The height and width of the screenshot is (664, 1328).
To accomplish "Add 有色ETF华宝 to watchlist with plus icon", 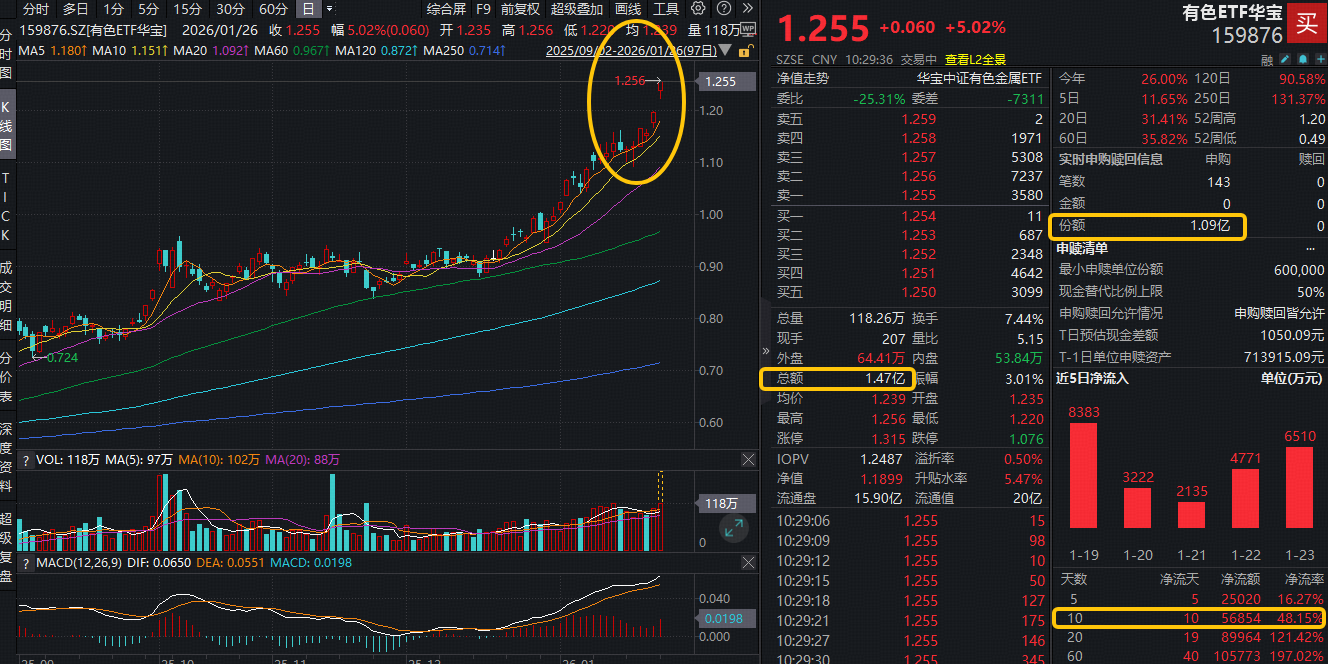I will (1321, 59).
